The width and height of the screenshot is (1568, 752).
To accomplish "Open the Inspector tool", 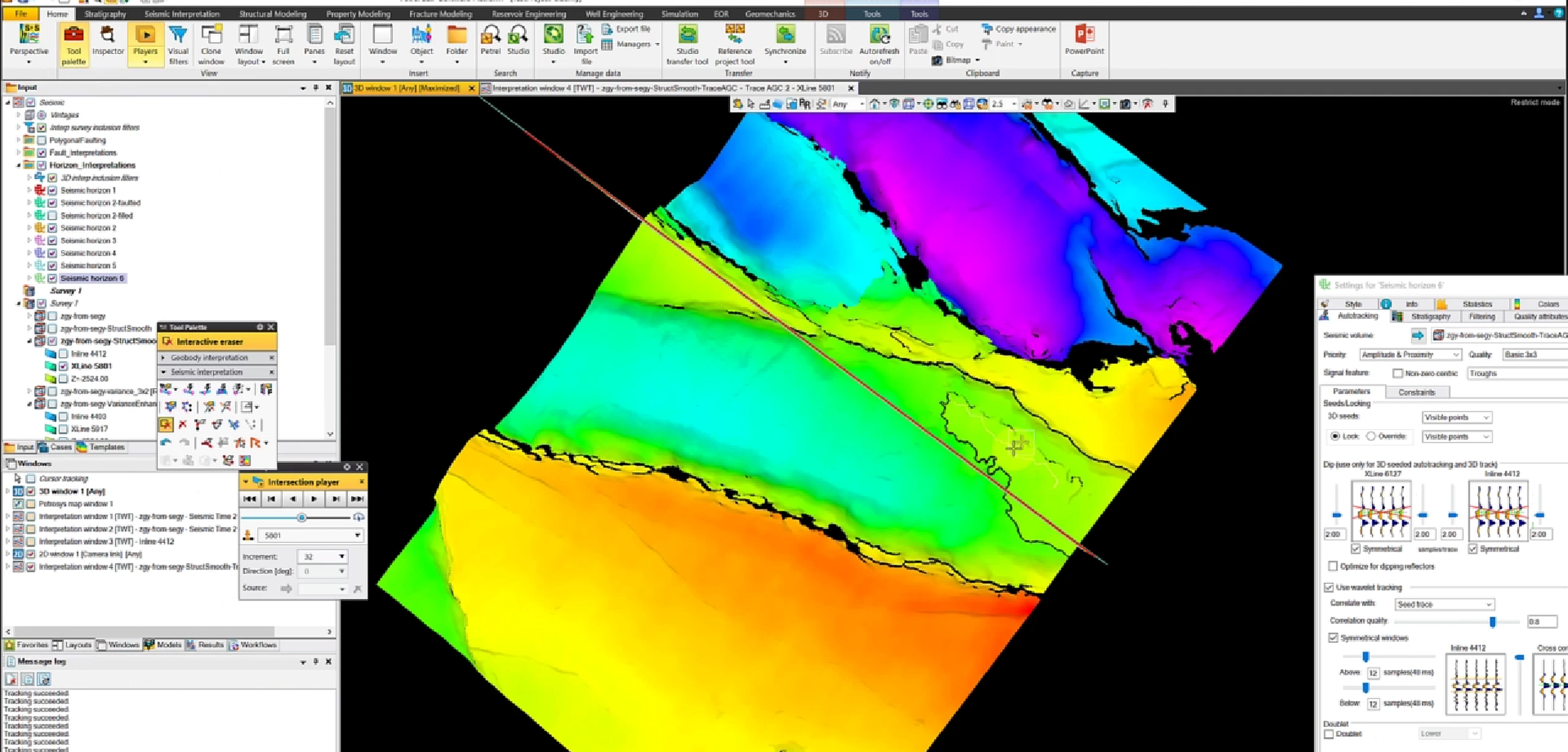I will coord(108,40).
